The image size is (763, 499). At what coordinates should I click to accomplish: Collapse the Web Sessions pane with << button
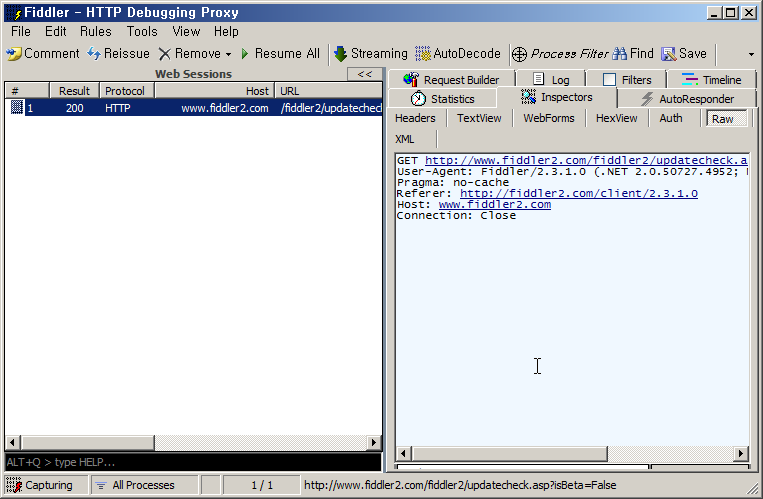[364, 74]
